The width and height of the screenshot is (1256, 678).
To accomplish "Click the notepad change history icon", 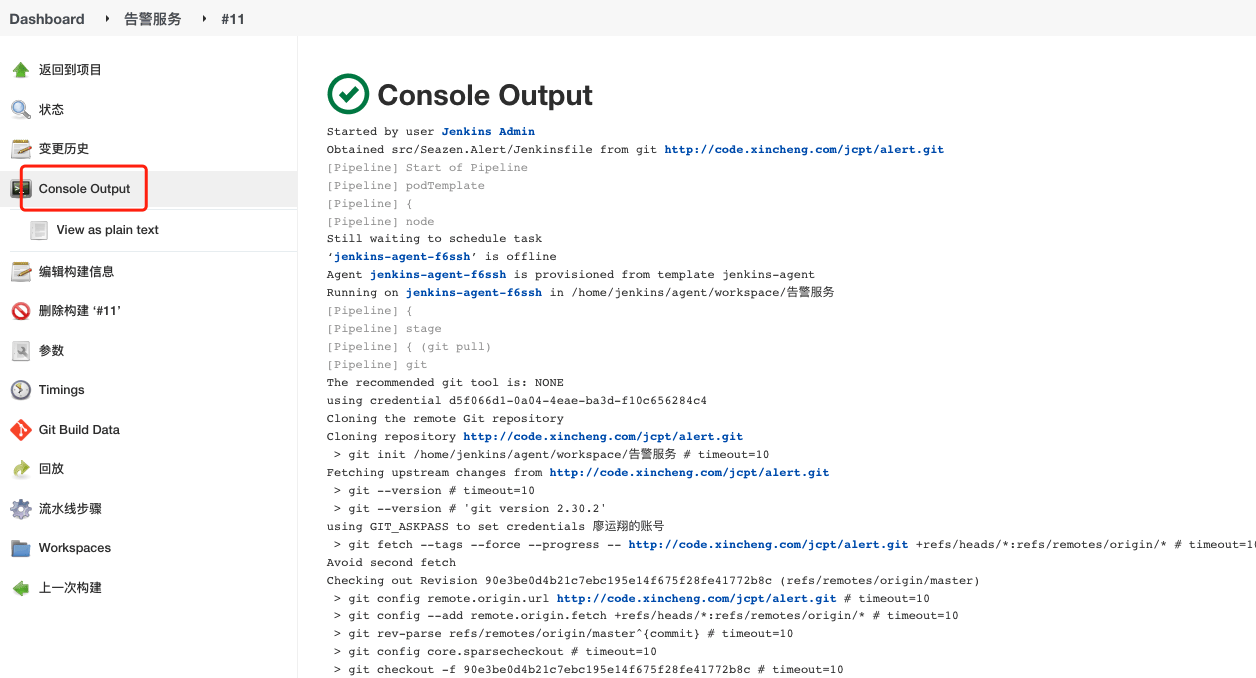I will pos(20,149).
